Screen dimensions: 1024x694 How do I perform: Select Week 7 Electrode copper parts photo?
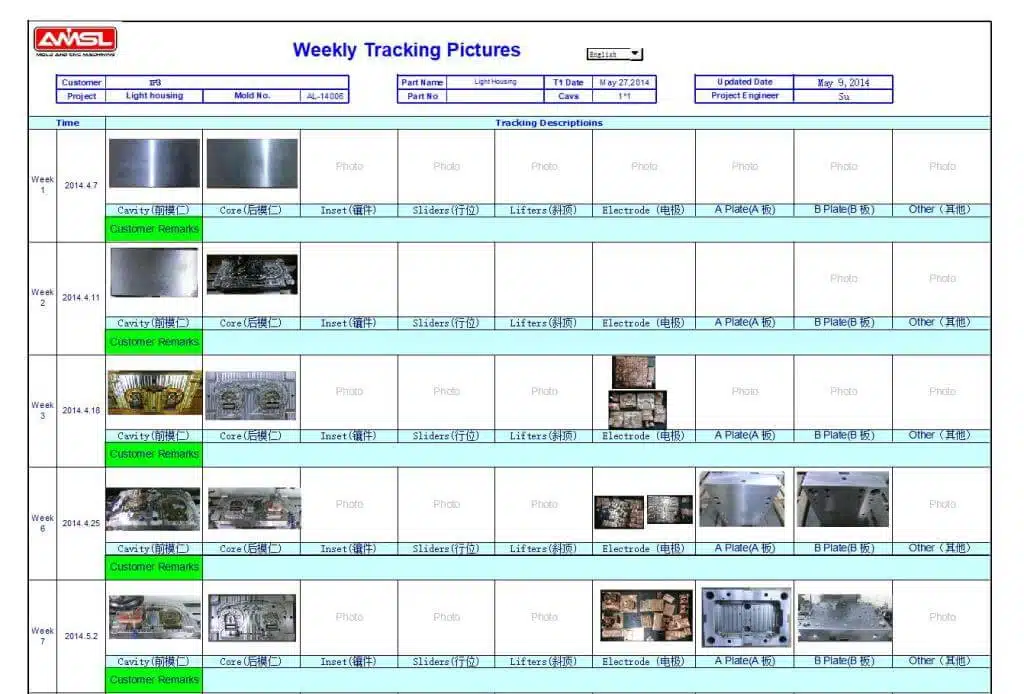point(646,615)
